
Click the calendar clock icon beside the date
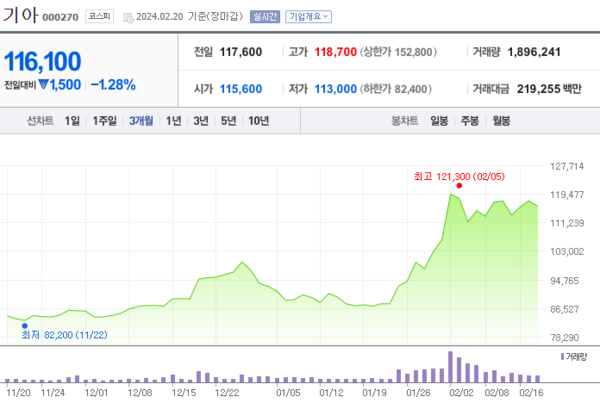click(x=128, y=18)
